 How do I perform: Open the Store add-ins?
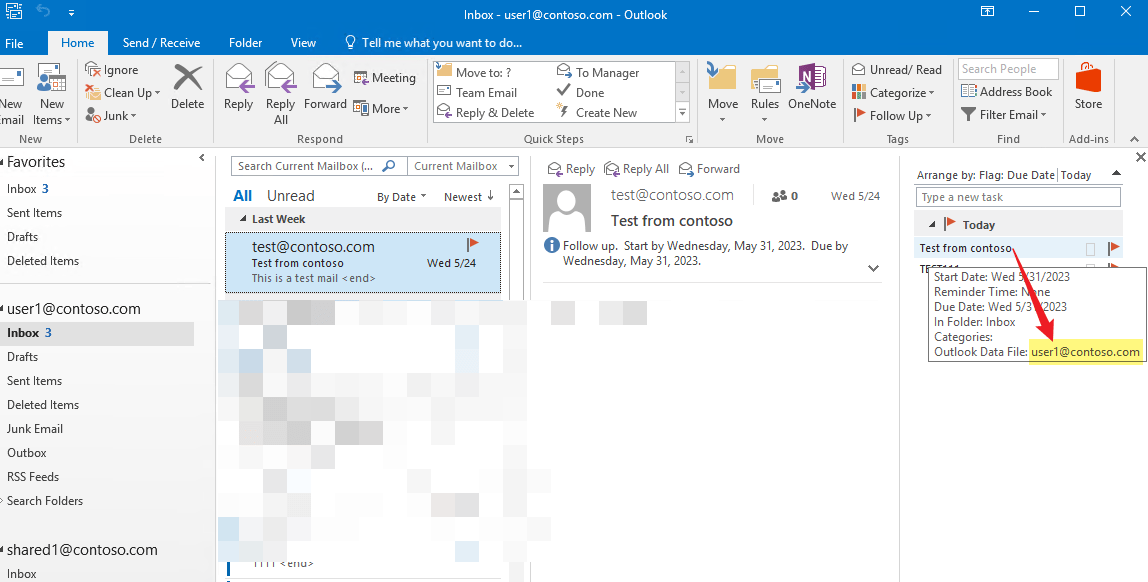(x=1088, y=86)
